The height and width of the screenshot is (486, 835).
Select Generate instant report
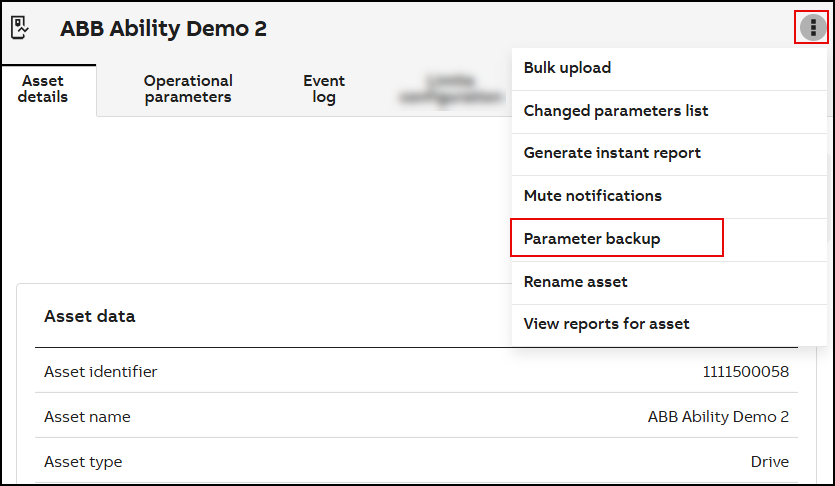tap(612, 153)
